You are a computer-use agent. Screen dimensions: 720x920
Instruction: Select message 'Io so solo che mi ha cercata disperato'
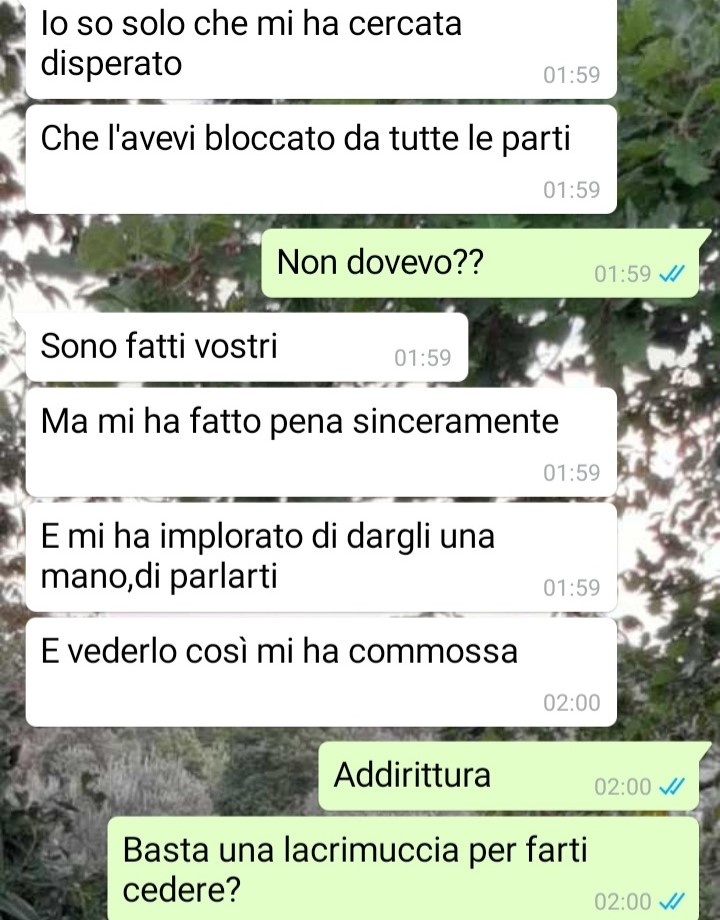click(321, 47)
